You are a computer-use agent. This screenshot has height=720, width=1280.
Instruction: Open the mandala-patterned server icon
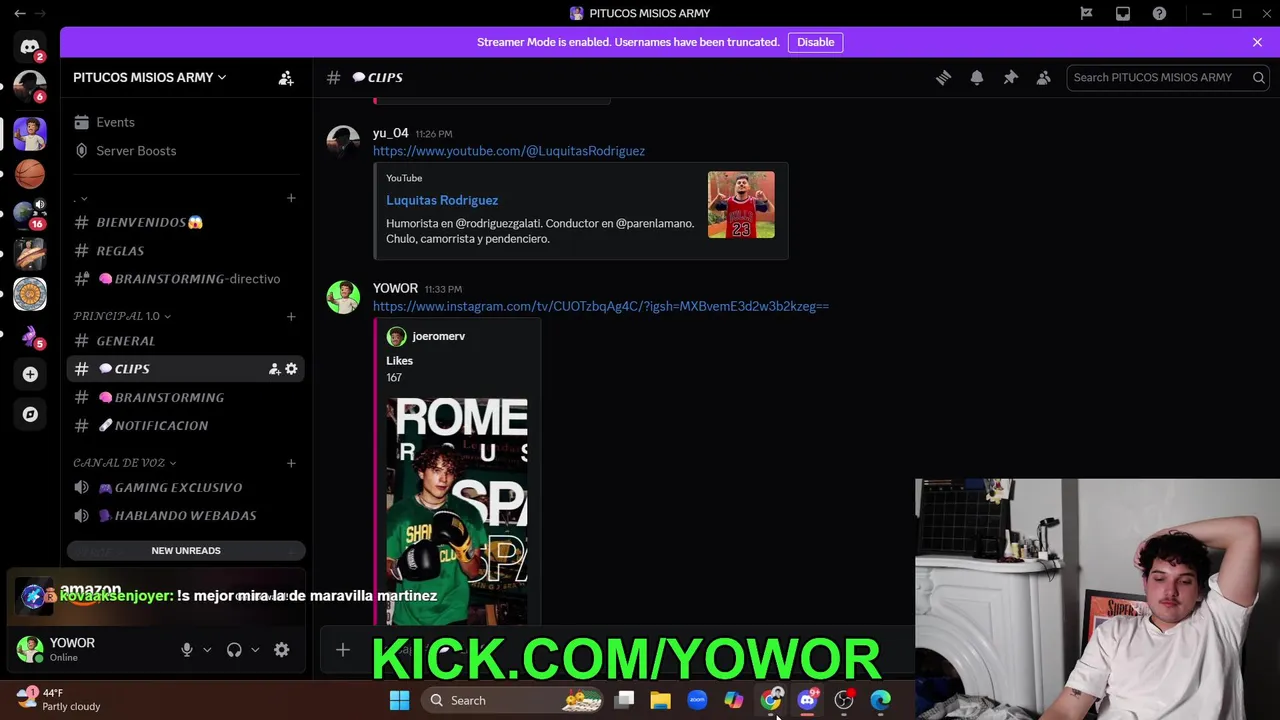[x=30, y=294]
